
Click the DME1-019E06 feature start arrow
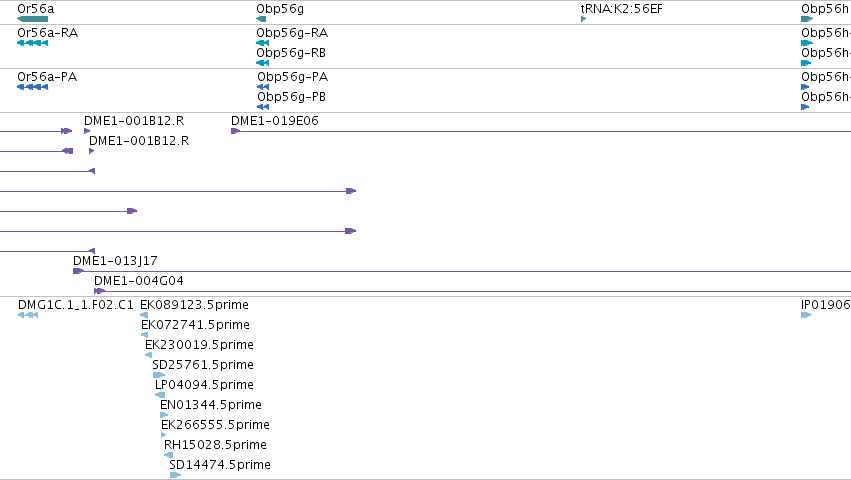236,131
